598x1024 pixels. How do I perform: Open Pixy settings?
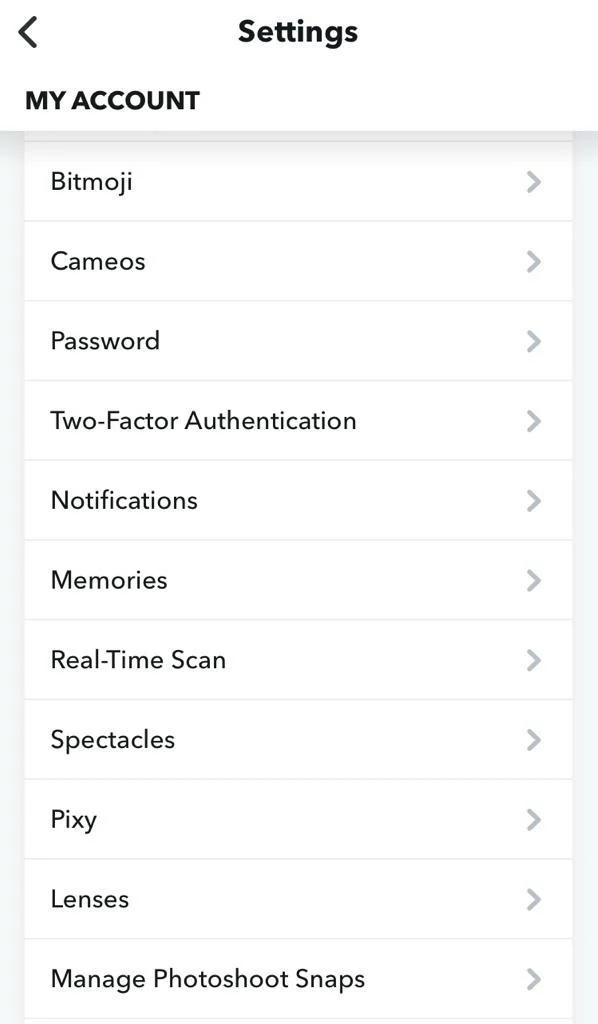298,819
